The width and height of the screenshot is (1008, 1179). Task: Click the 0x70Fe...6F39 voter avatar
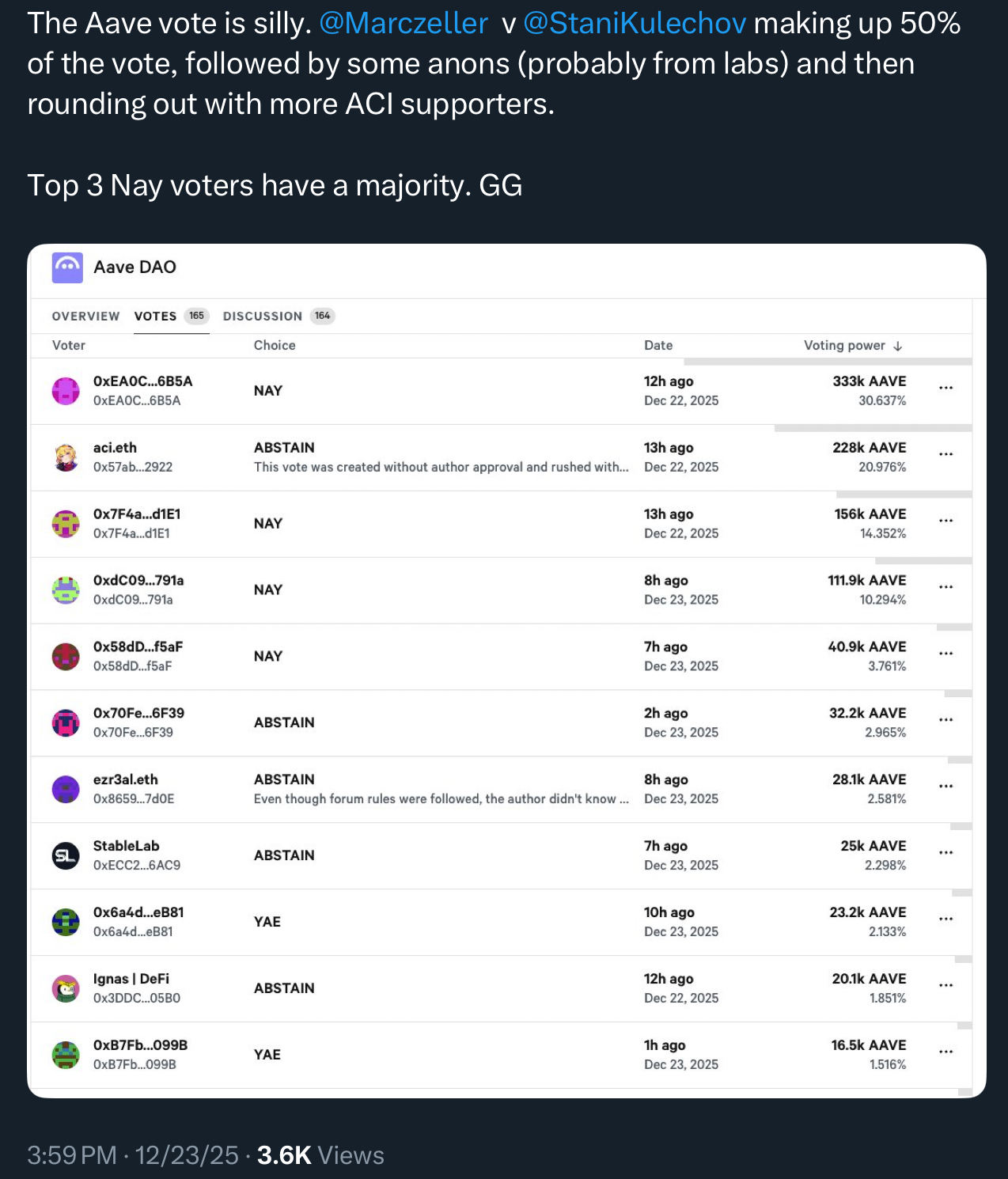tap(67, 722)
